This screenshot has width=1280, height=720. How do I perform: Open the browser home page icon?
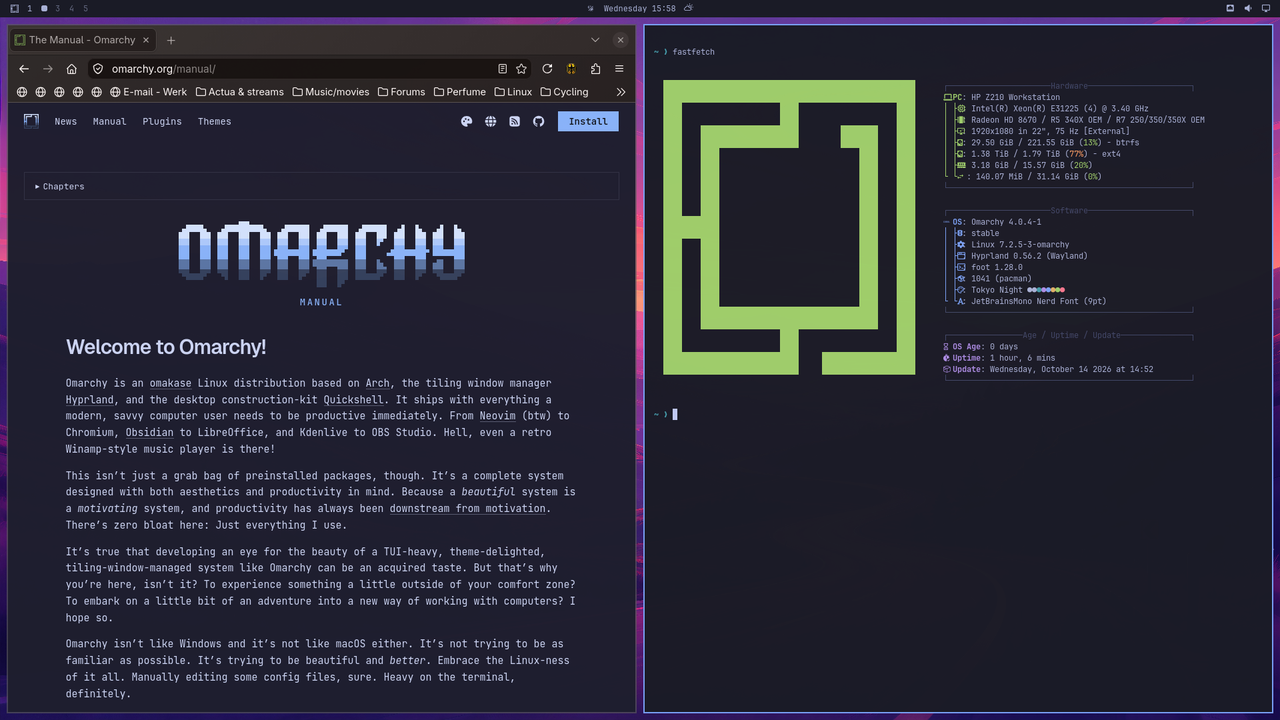(72, 69)
